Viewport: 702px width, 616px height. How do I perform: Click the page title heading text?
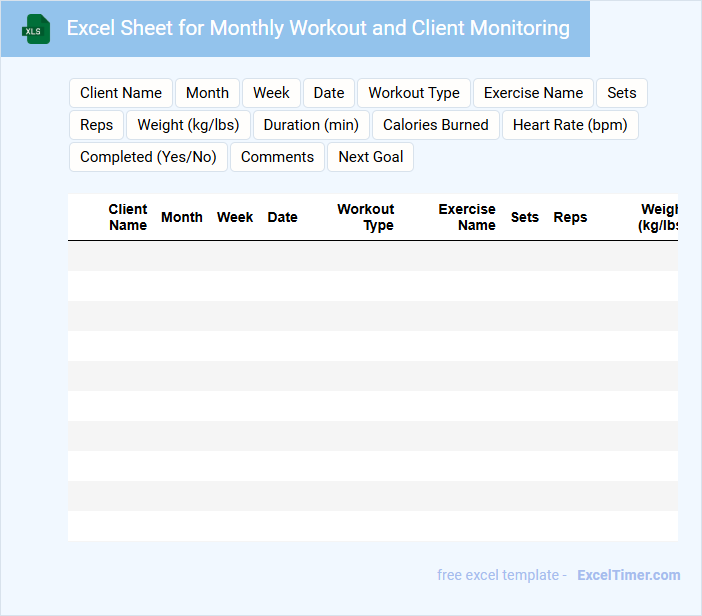click(x=318, y=28)
